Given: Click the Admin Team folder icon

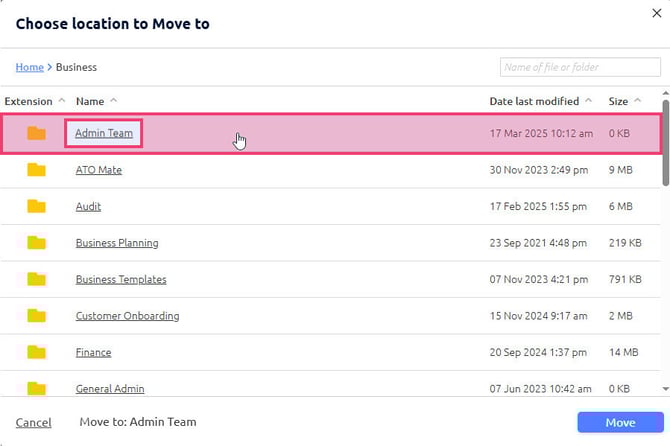Looking at the screenshot, I should tap(36, 133).
